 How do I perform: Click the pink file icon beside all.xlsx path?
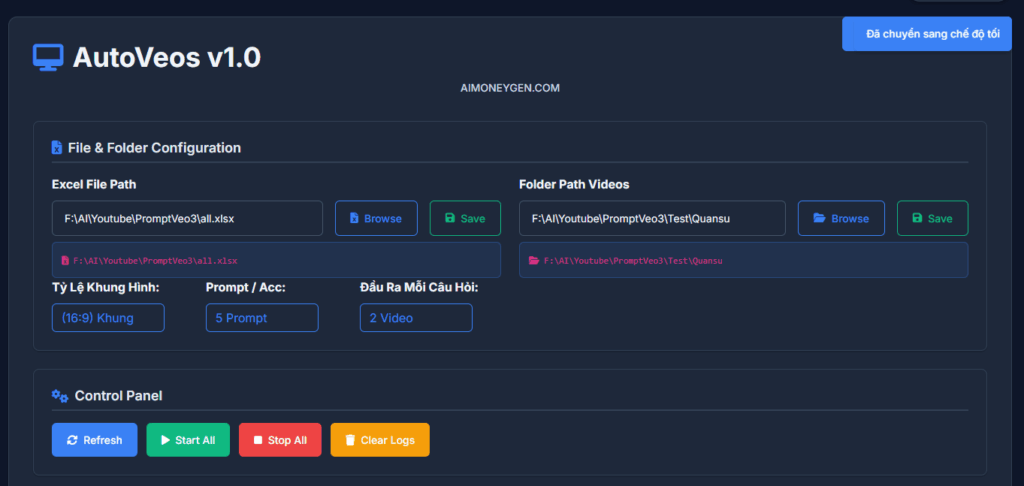tap(66, 260)
